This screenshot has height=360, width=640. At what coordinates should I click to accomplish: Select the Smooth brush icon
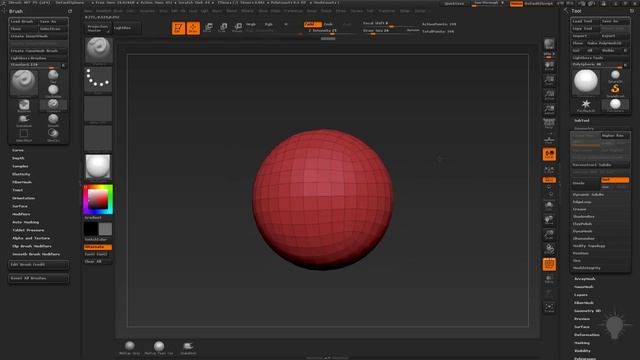click(53, 120)
